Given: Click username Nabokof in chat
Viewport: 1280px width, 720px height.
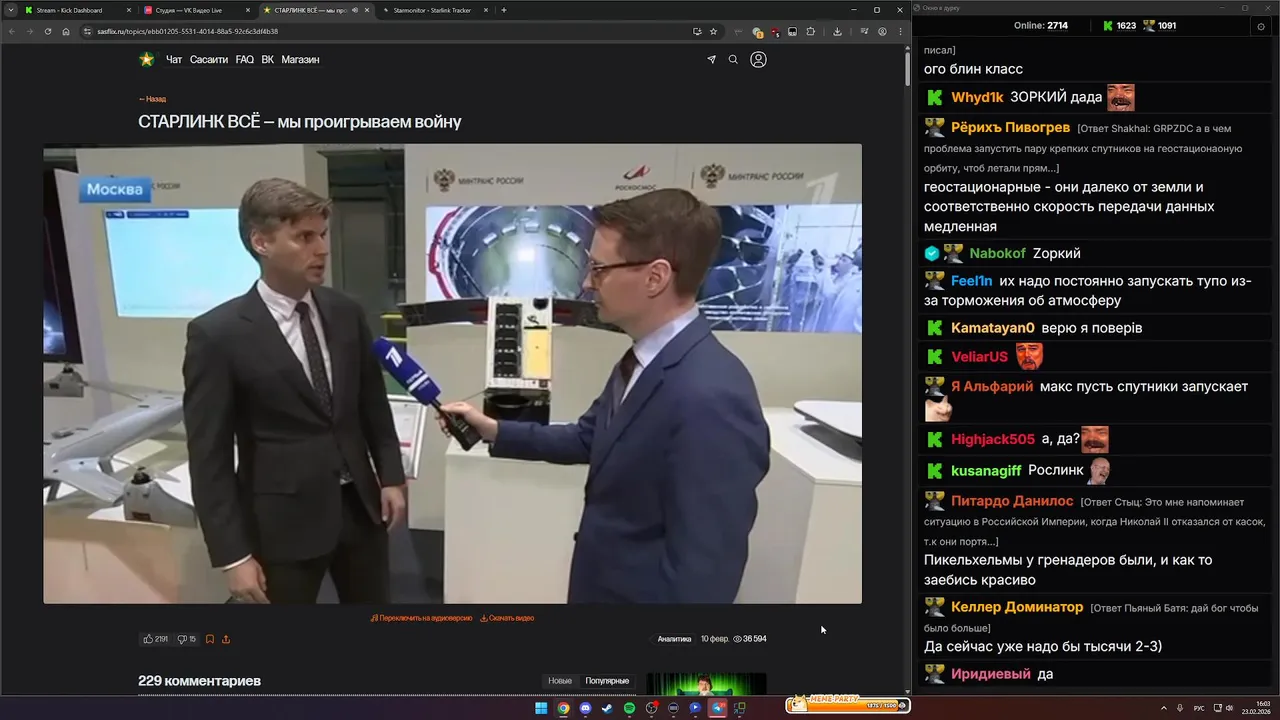Looking at the screenshot, I should (997, 254).
